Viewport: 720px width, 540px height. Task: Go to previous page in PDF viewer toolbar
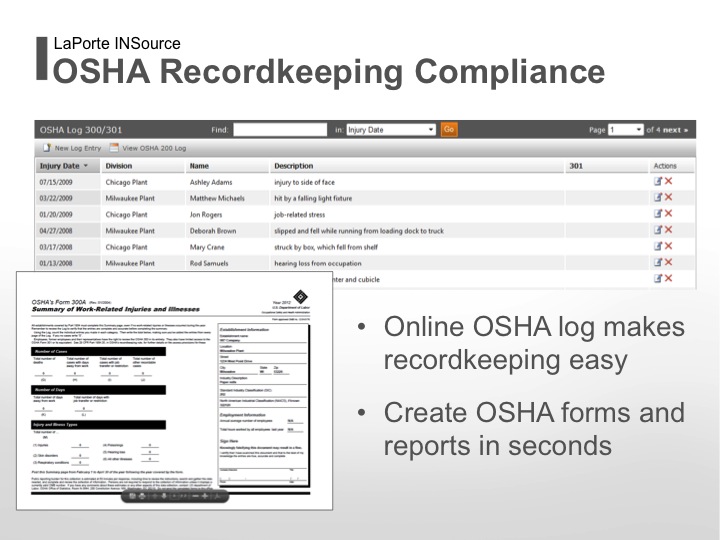pyautogui.click(x=154, y=496)
